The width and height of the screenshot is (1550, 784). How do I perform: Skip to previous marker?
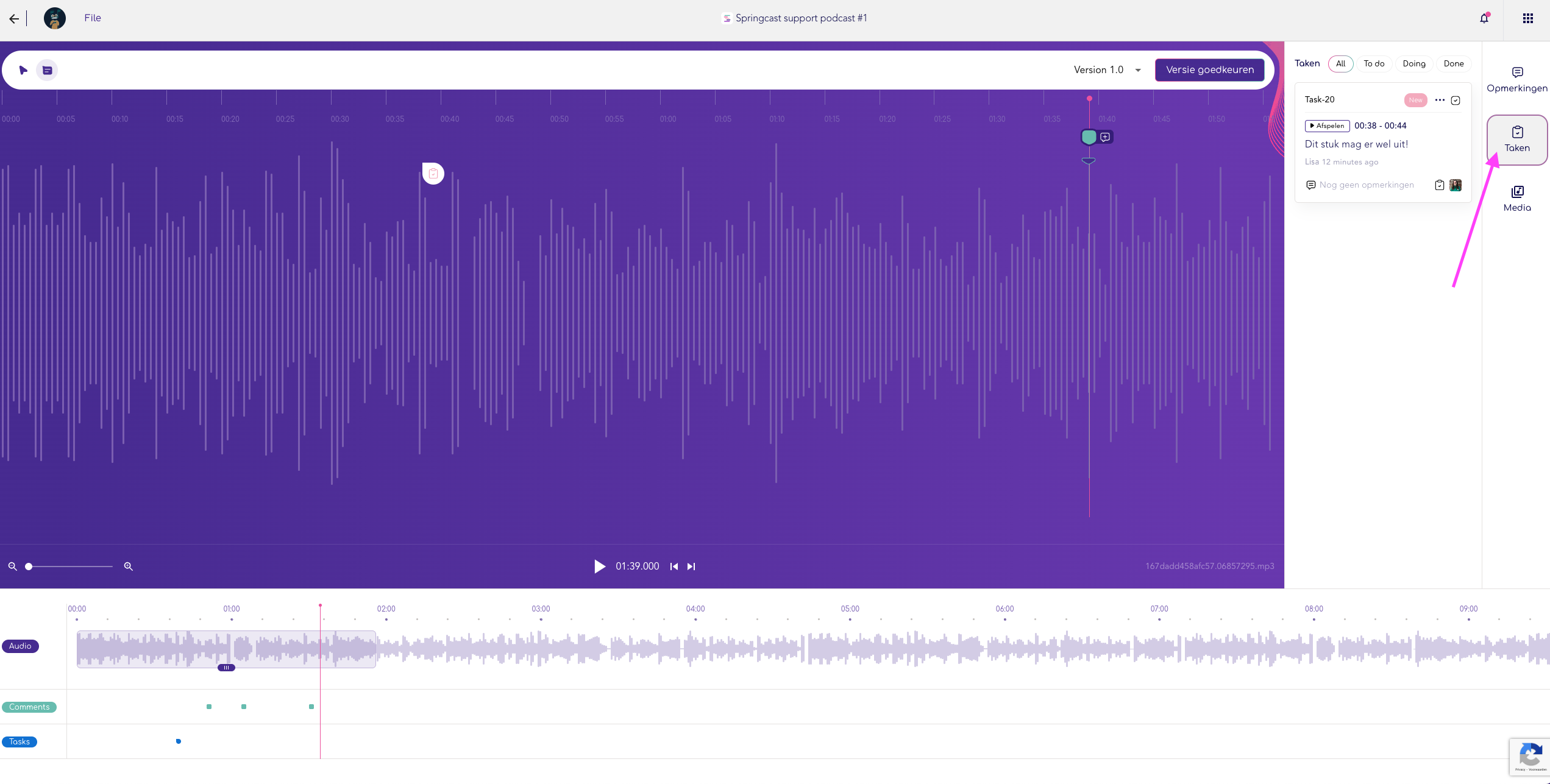tap(674, 567)
